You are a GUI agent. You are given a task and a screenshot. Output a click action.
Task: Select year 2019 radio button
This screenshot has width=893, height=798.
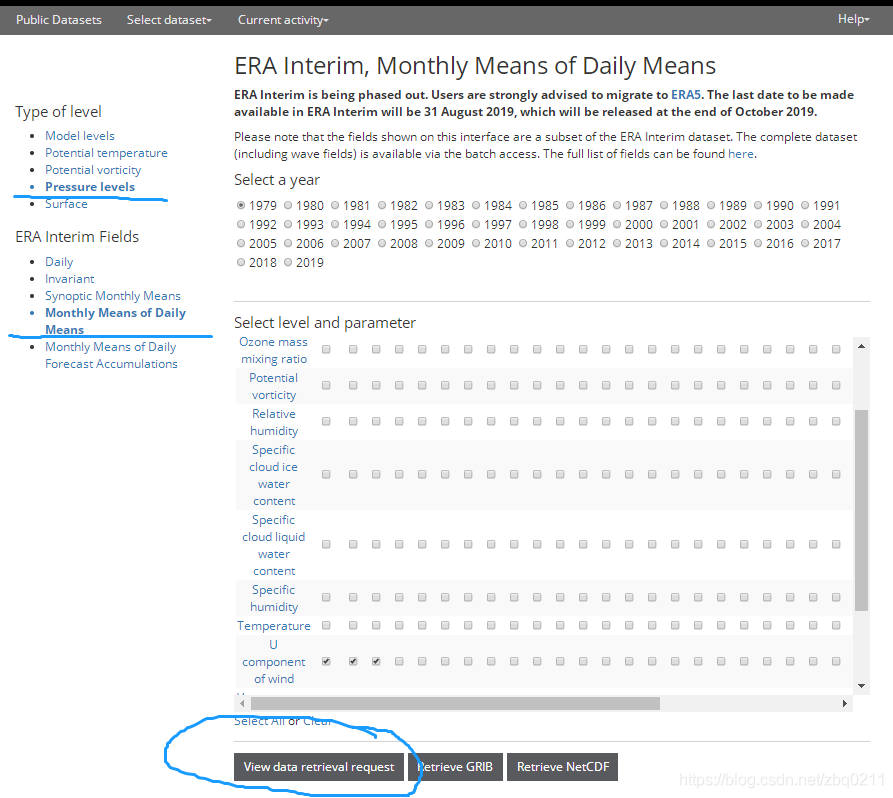[x=288, y=263]
